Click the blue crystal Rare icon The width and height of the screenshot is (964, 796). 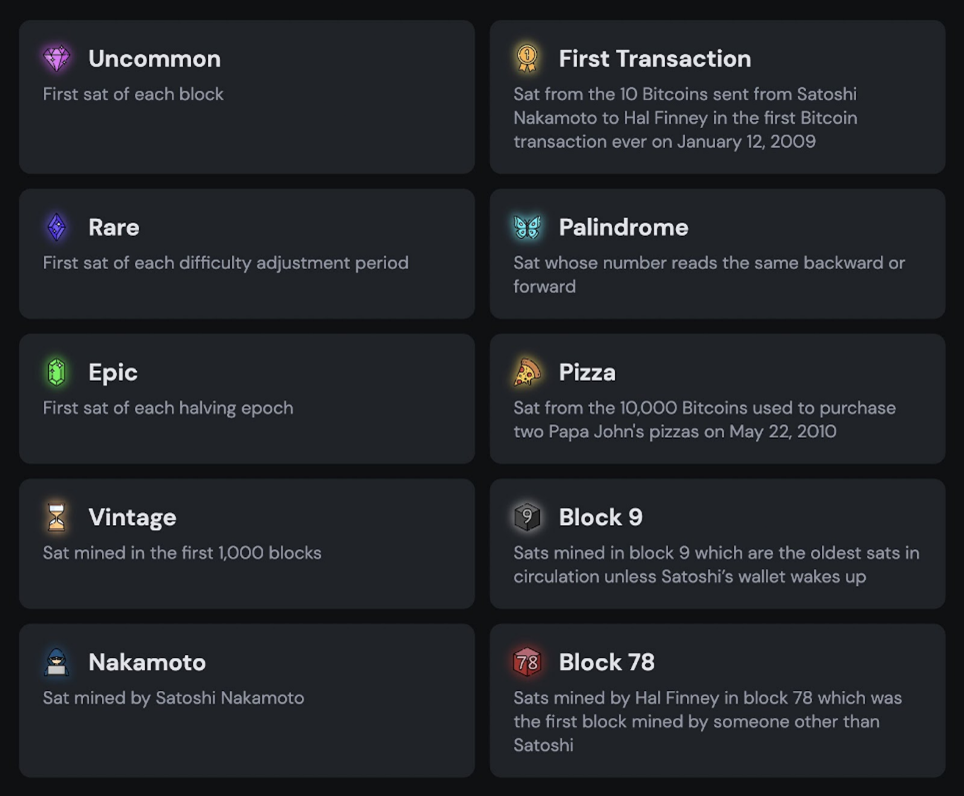[57, 227]
